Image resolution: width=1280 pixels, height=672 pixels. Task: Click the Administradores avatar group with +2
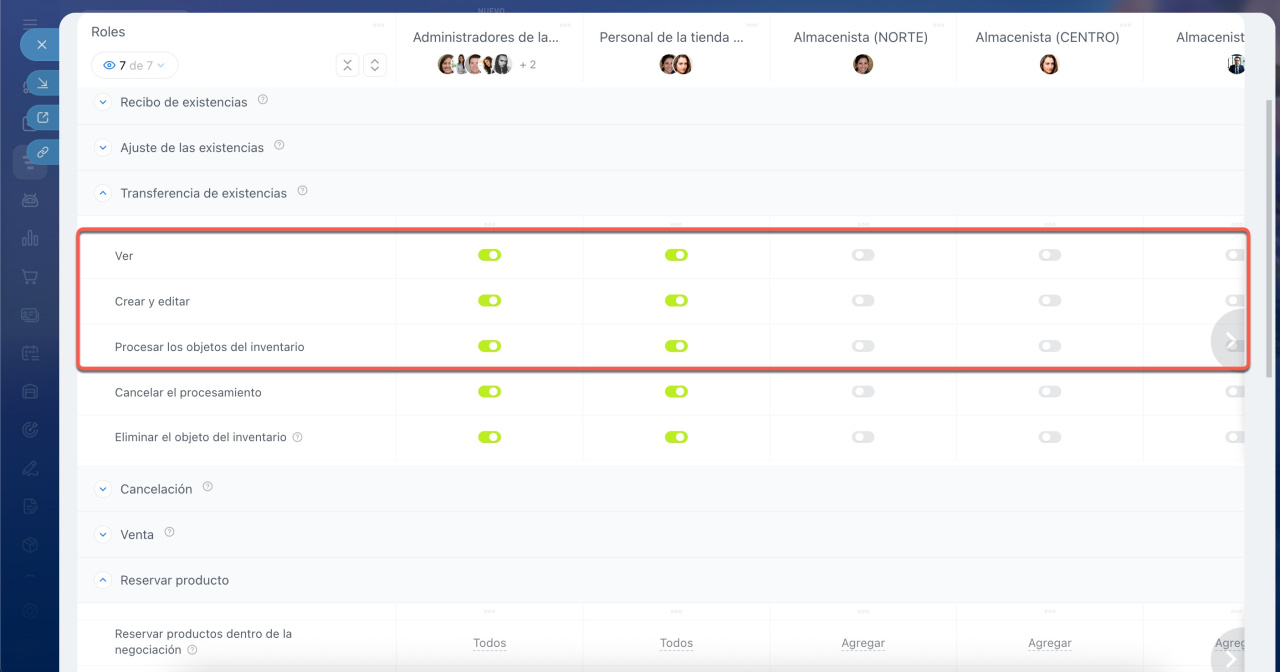coord(487,65)
